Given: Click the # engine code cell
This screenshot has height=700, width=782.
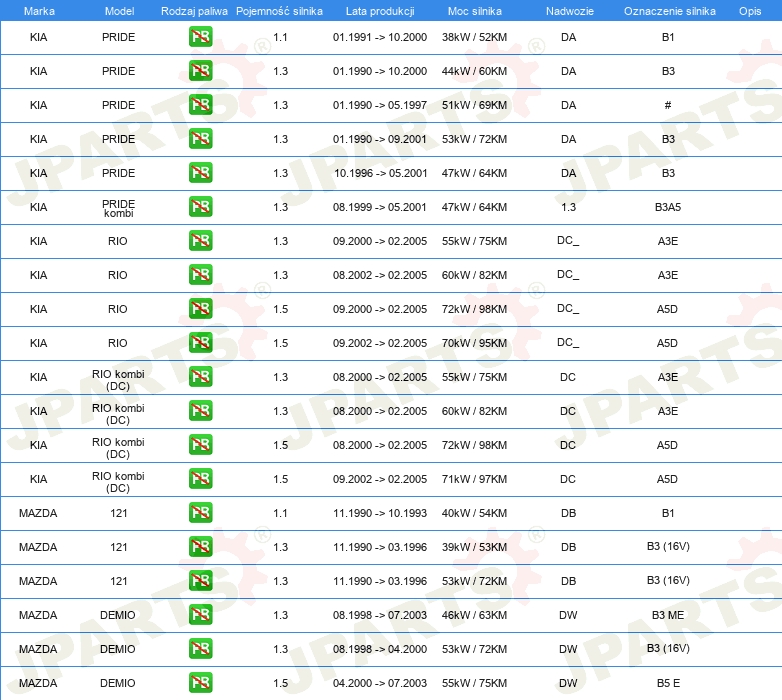Looking at the screenshot, I should [668, 105].
